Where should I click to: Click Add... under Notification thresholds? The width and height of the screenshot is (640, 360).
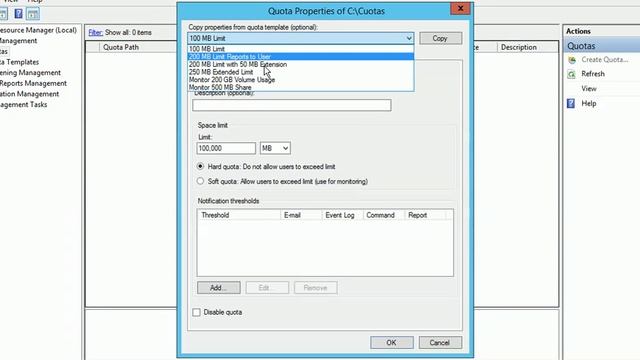point(218,288)
